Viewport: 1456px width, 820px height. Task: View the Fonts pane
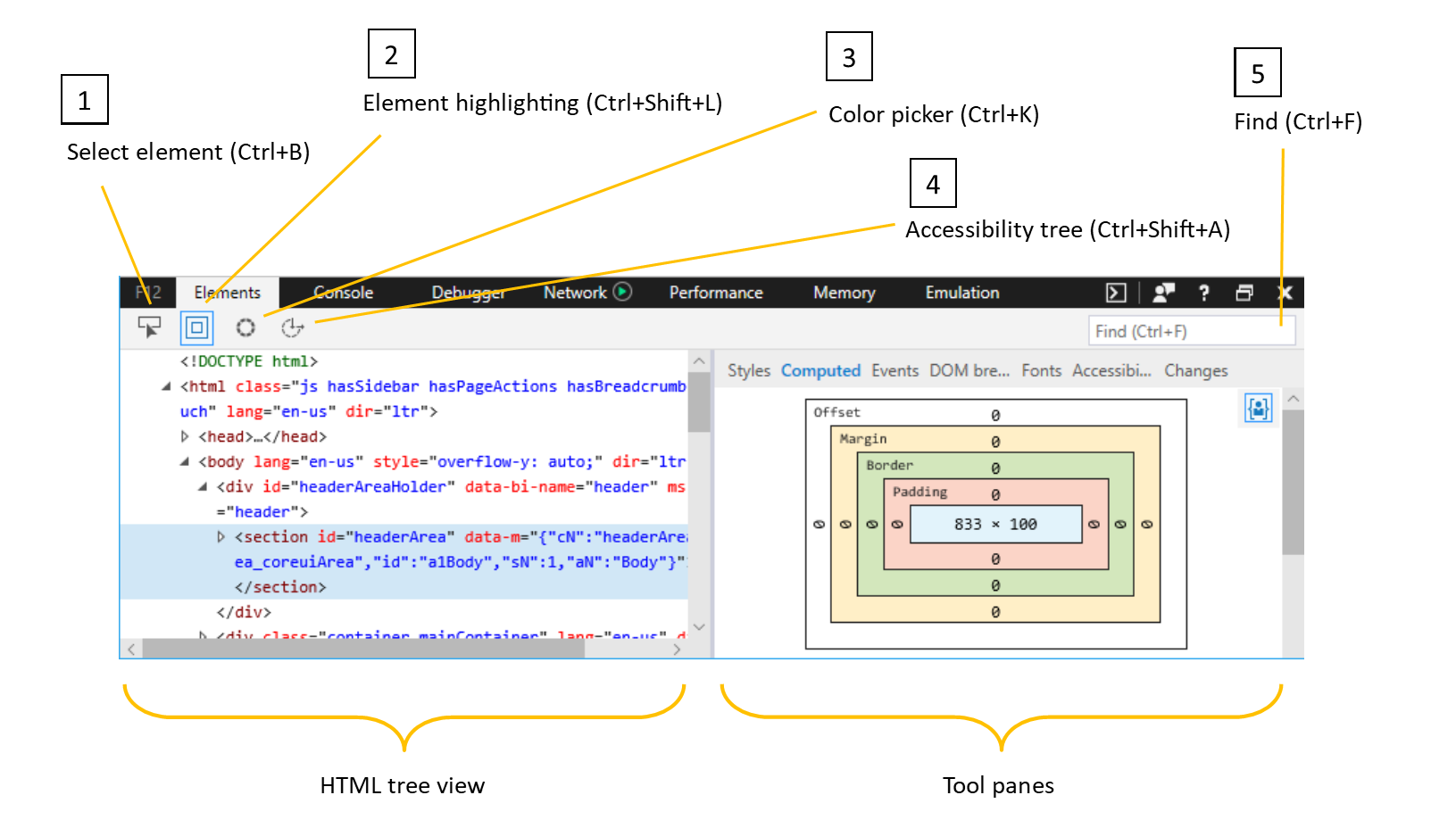[1041, 370]
